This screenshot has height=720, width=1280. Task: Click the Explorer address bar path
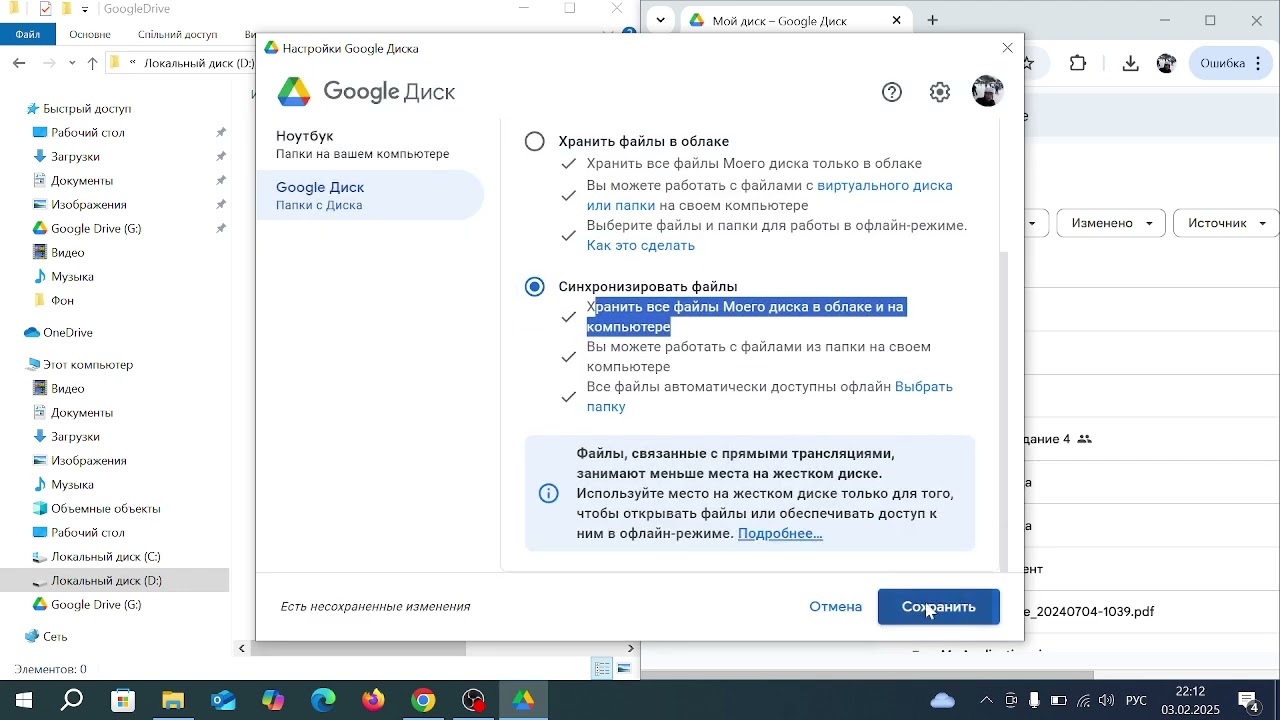coord(180,63)
